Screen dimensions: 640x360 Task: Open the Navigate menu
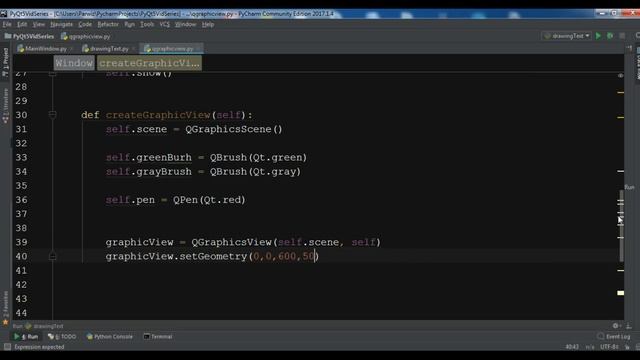point(62,24)
